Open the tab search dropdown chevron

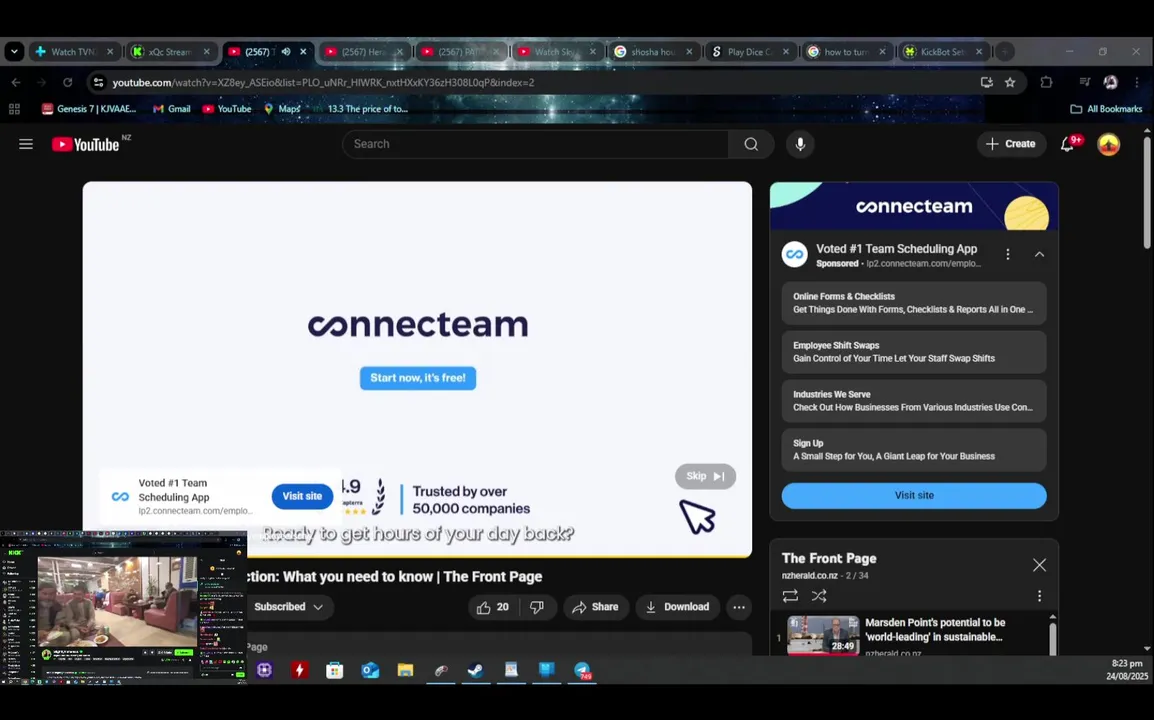[14, 52]
